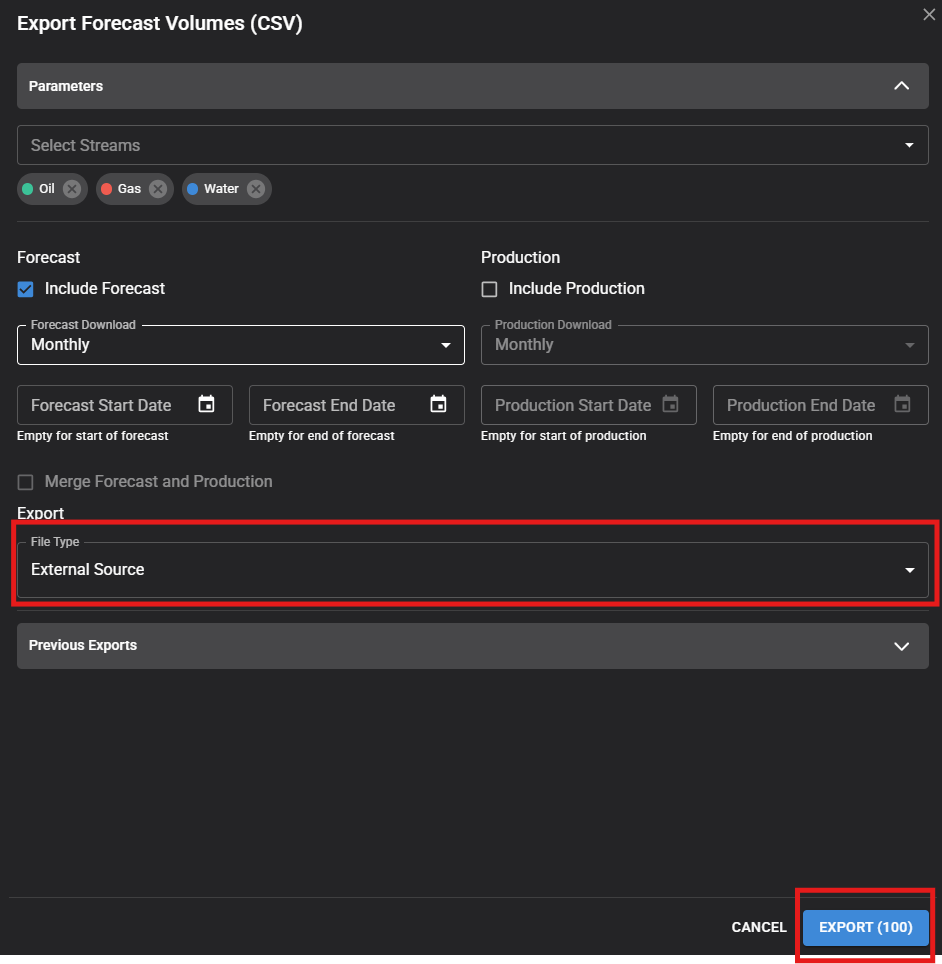Remove the Gas stream chip
942x964 pixels.
(157, 188)
